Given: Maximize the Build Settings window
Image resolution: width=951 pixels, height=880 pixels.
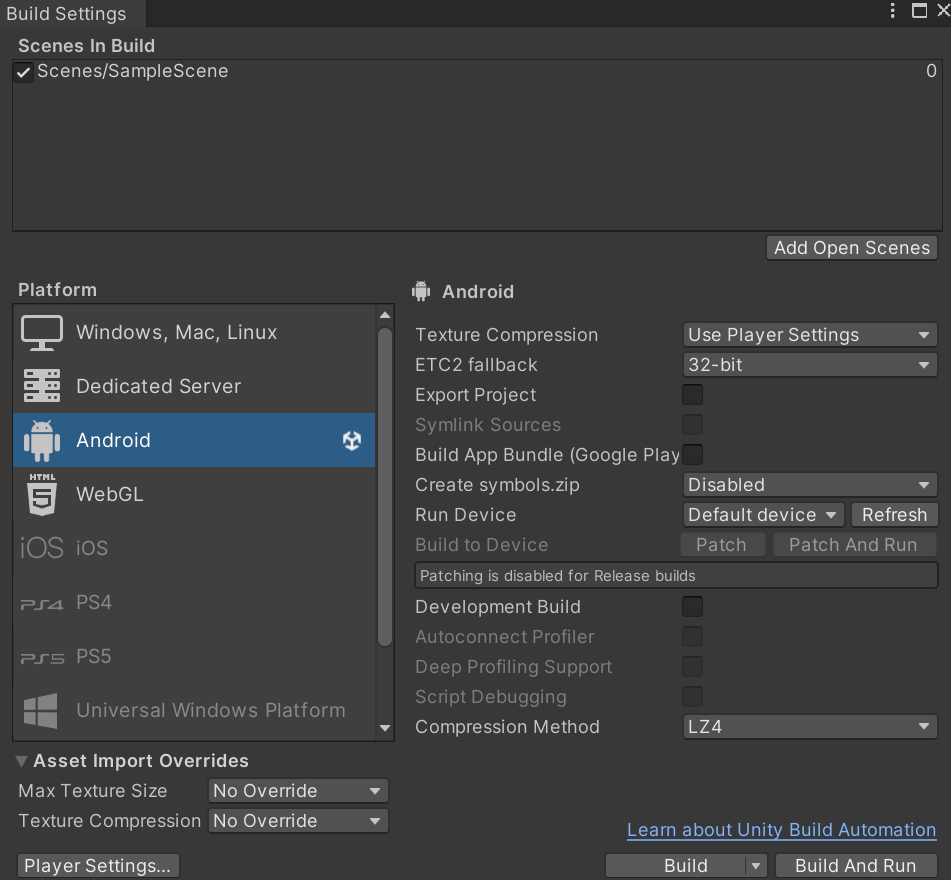Looking at the screenshot, I should pos(919,10).
